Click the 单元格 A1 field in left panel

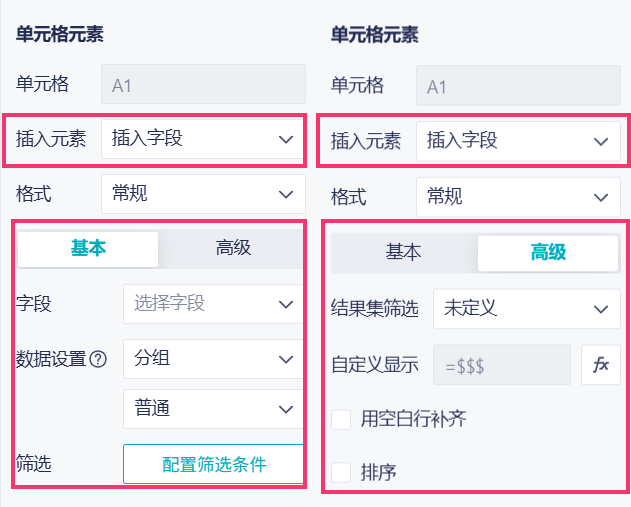(x=203, y=85)
